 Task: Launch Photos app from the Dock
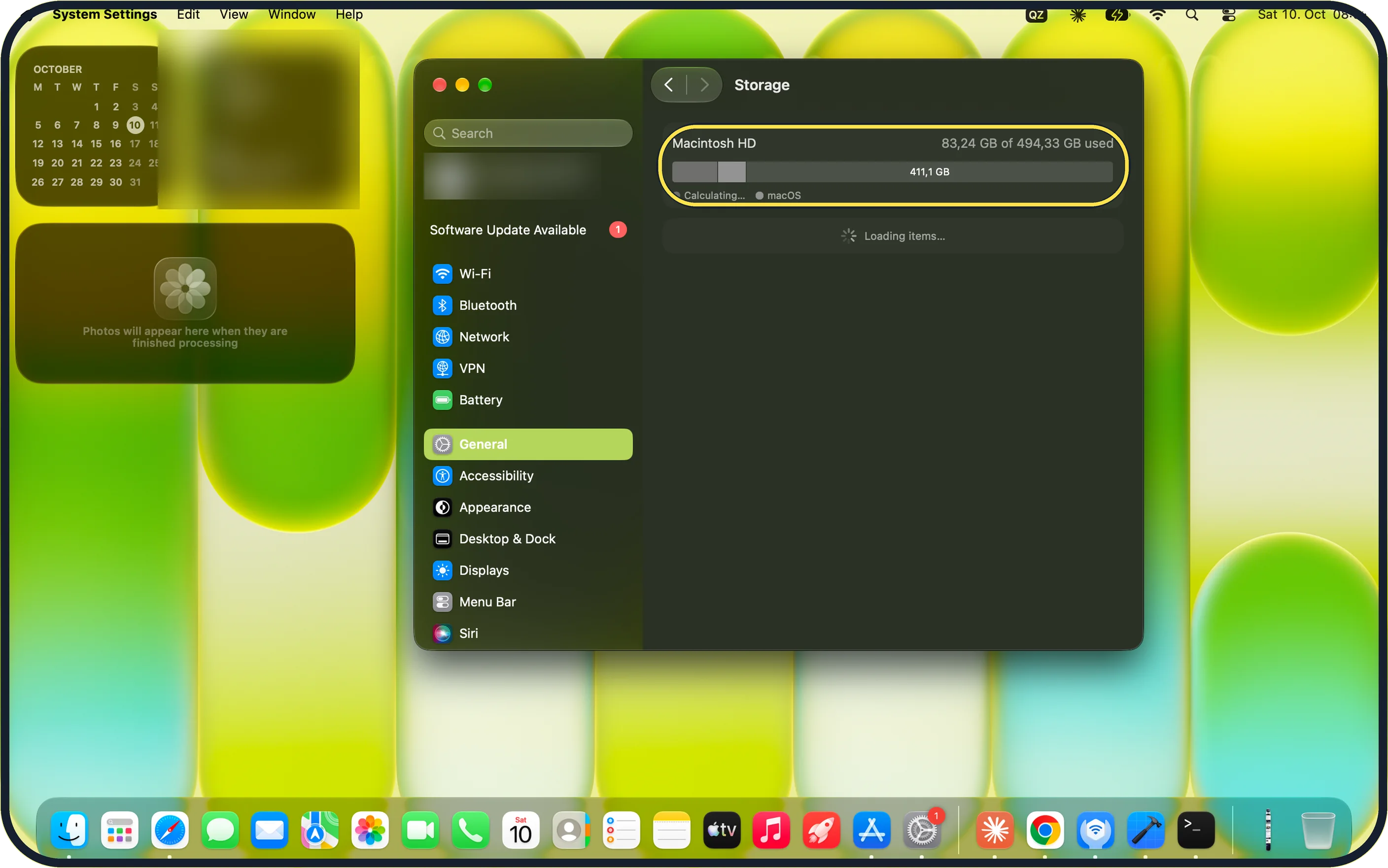pos(370,830)
